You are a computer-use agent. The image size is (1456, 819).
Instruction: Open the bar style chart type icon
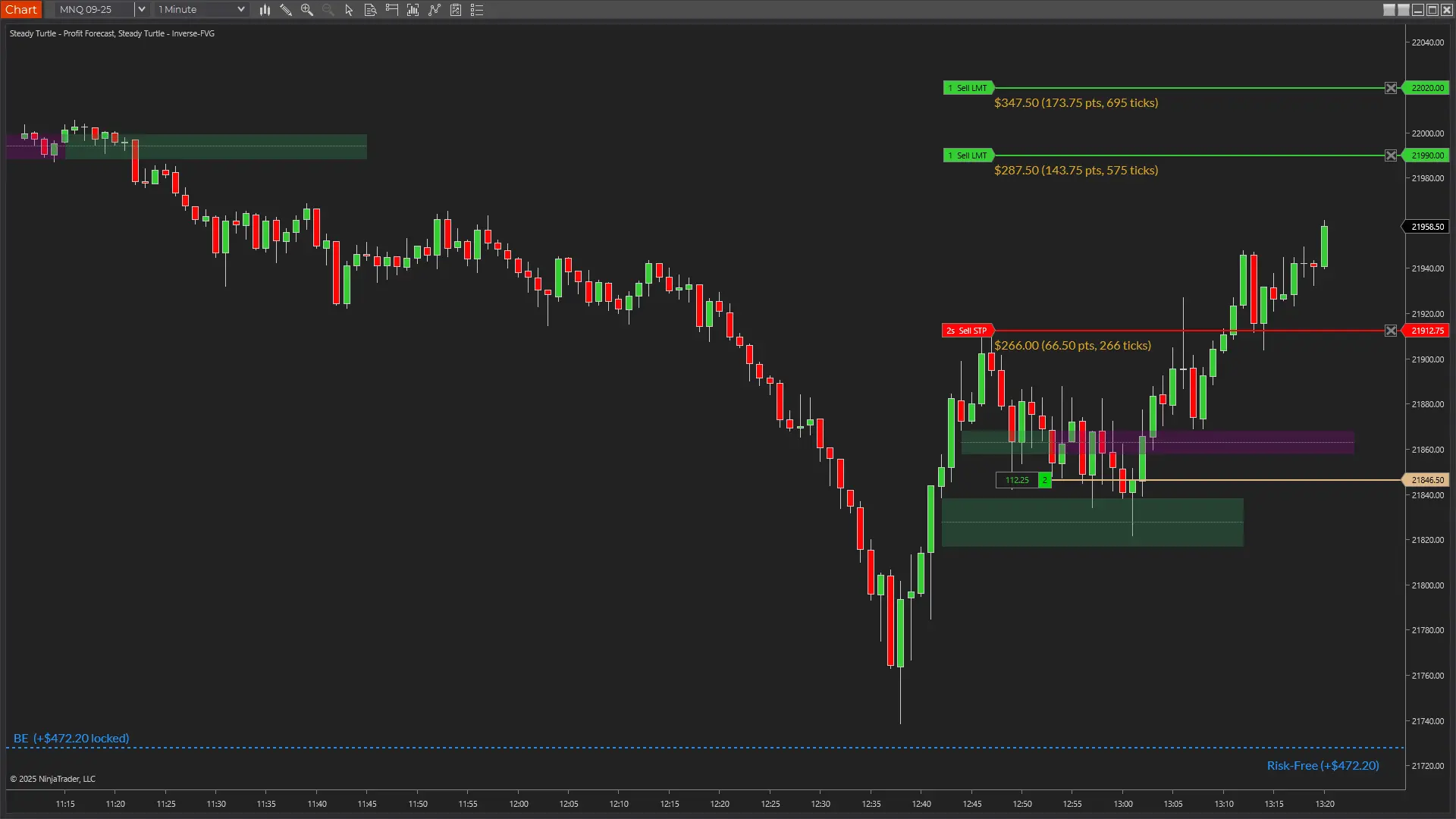[x=265, y=10]
